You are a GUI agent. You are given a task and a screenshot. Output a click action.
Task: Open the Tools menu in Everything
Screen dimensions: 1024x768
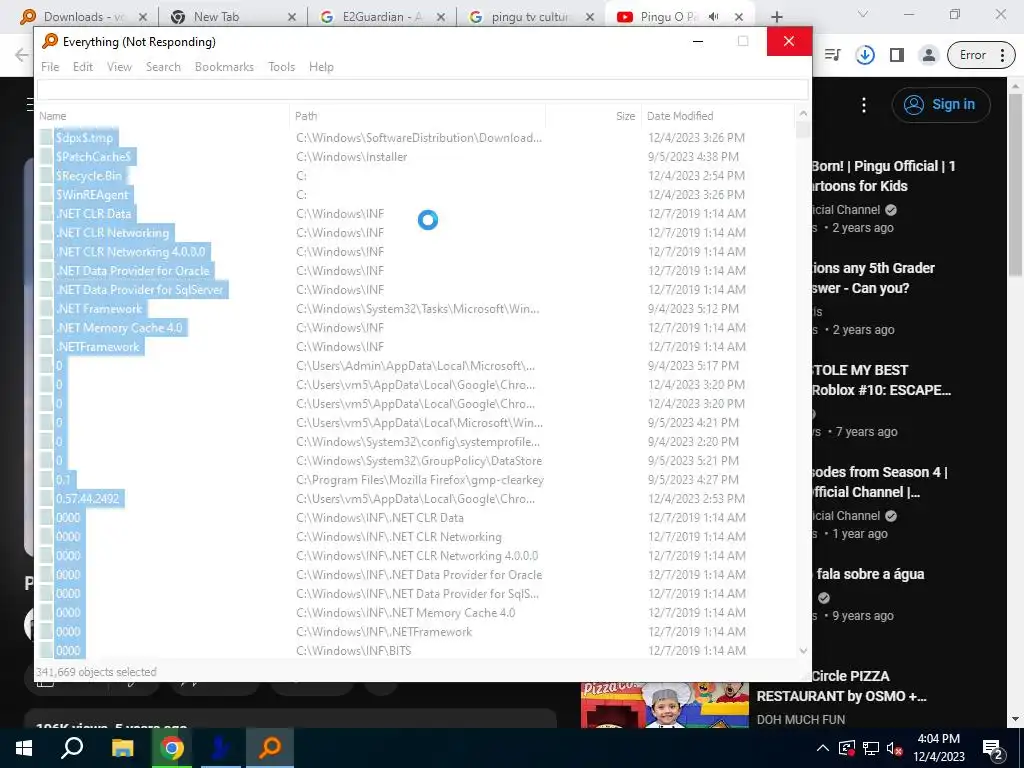[x=281, y=67]
